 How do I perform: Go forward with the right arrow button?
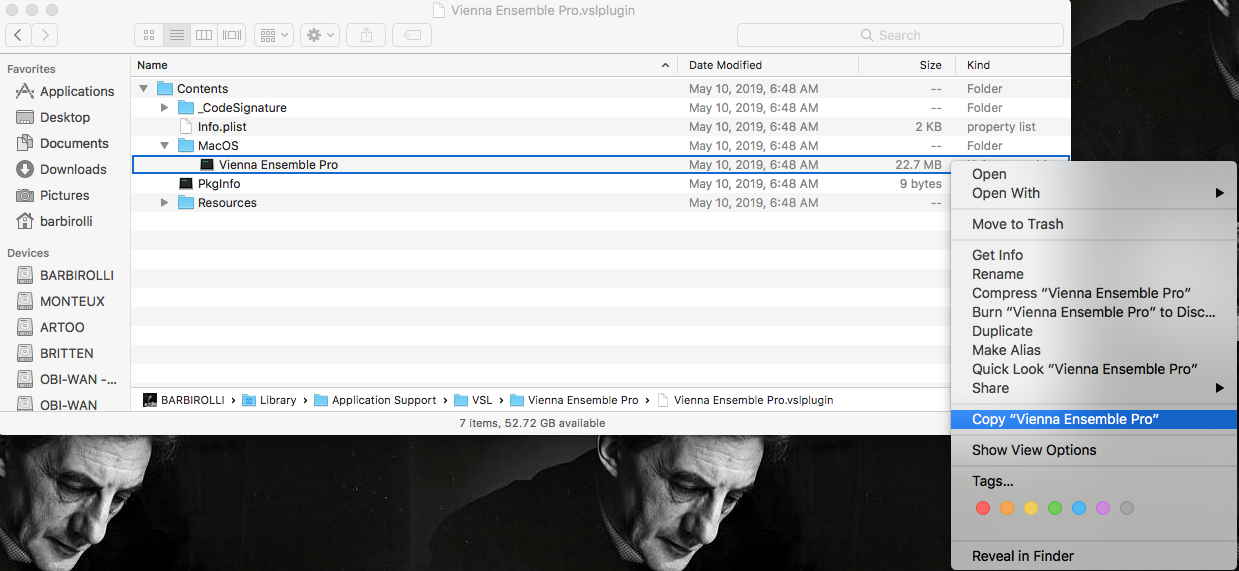pos(45,35)
